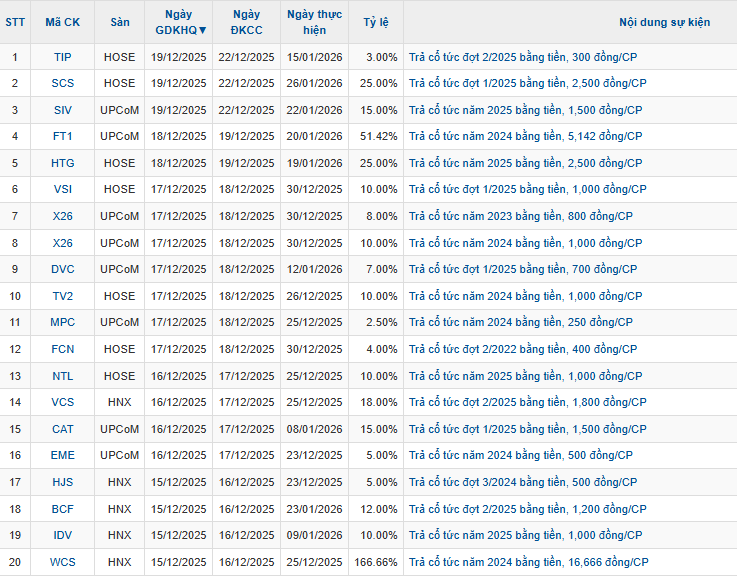Click the Ngày thực hiện column header
Image resolution: width=737 pixels, height=579 pixels.
tap(314, 22)
